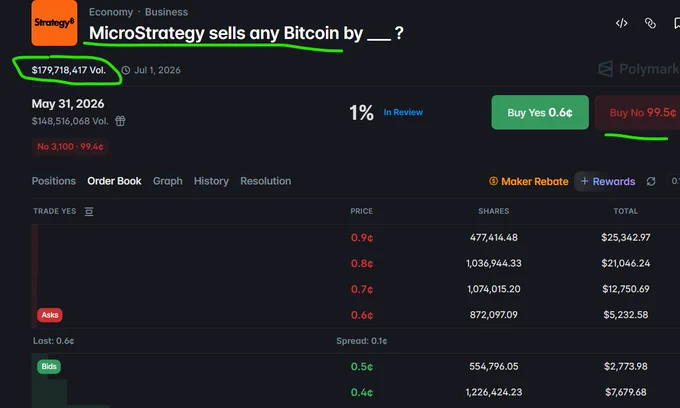The image size is (680, 408).
Task: Toggle the order book layout icon
Action: coord(89,211)
